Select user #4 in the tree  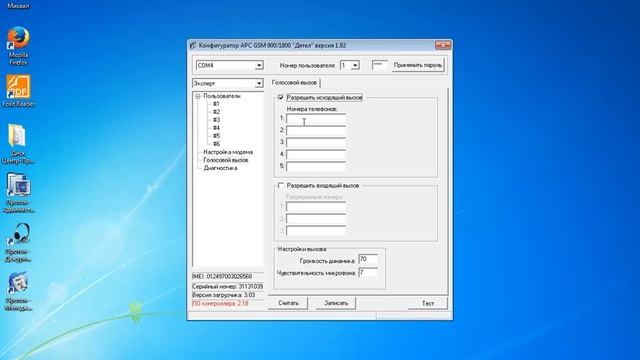216,128
